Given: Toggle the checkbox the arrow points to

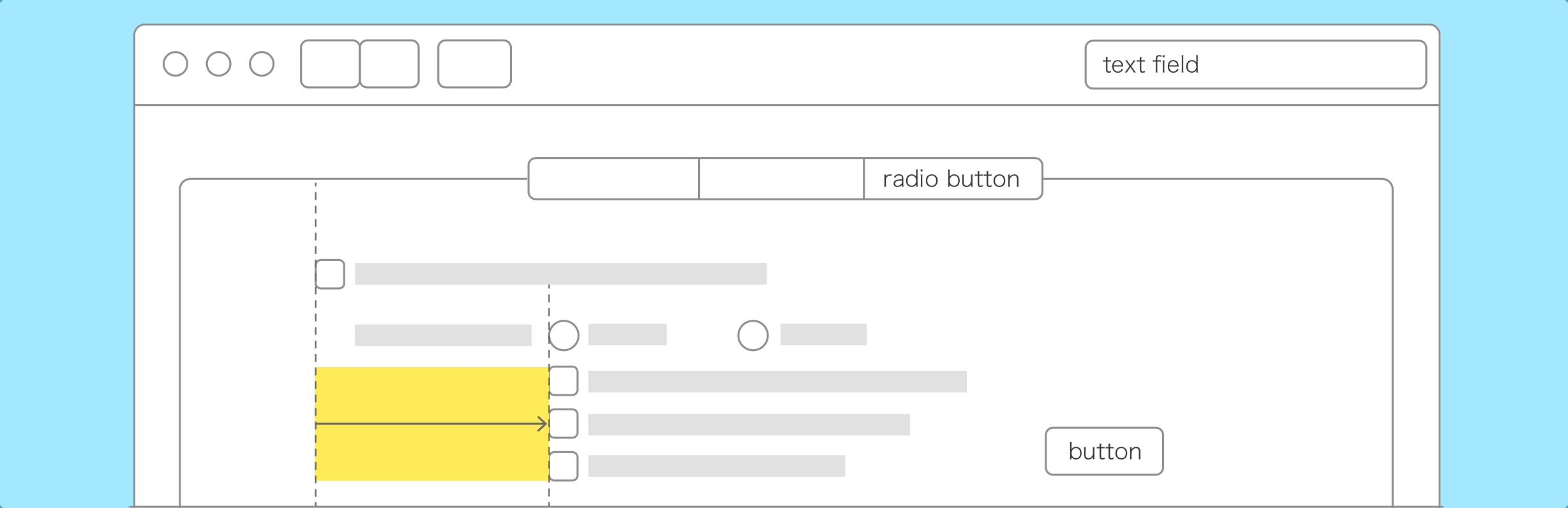Looking at the screenshot, I should (564, 424).
